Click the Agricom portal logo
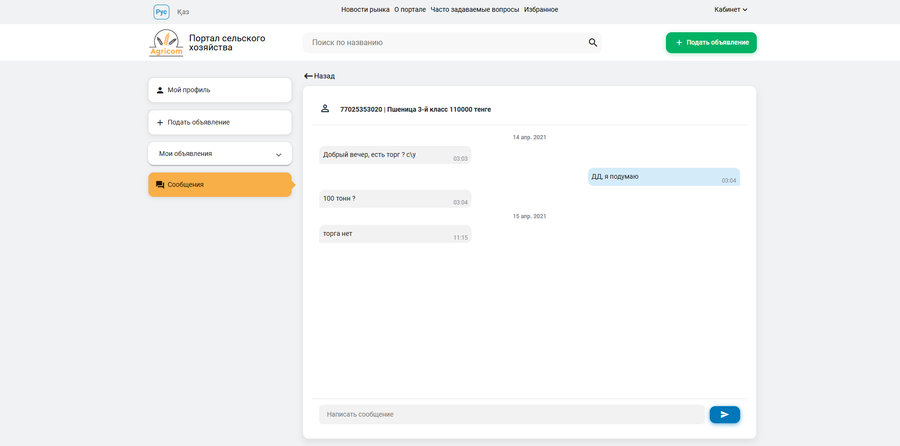 [x=166, y=43]
